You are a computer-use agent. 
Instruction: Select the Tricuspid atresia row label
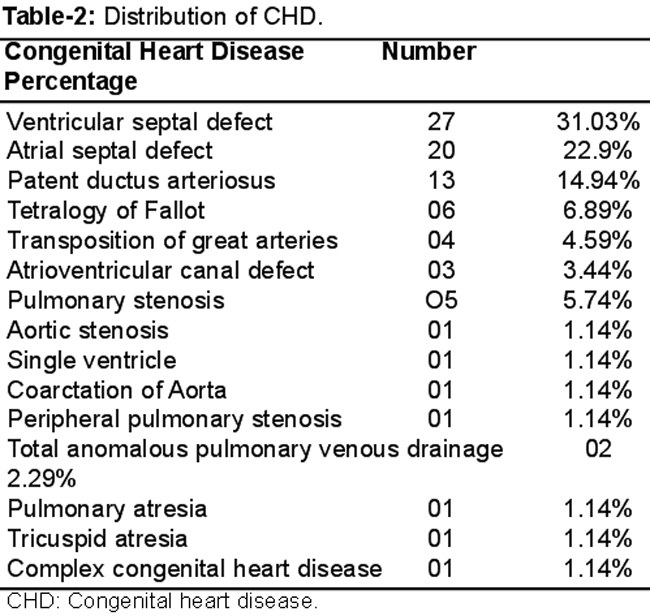(97, 538)
